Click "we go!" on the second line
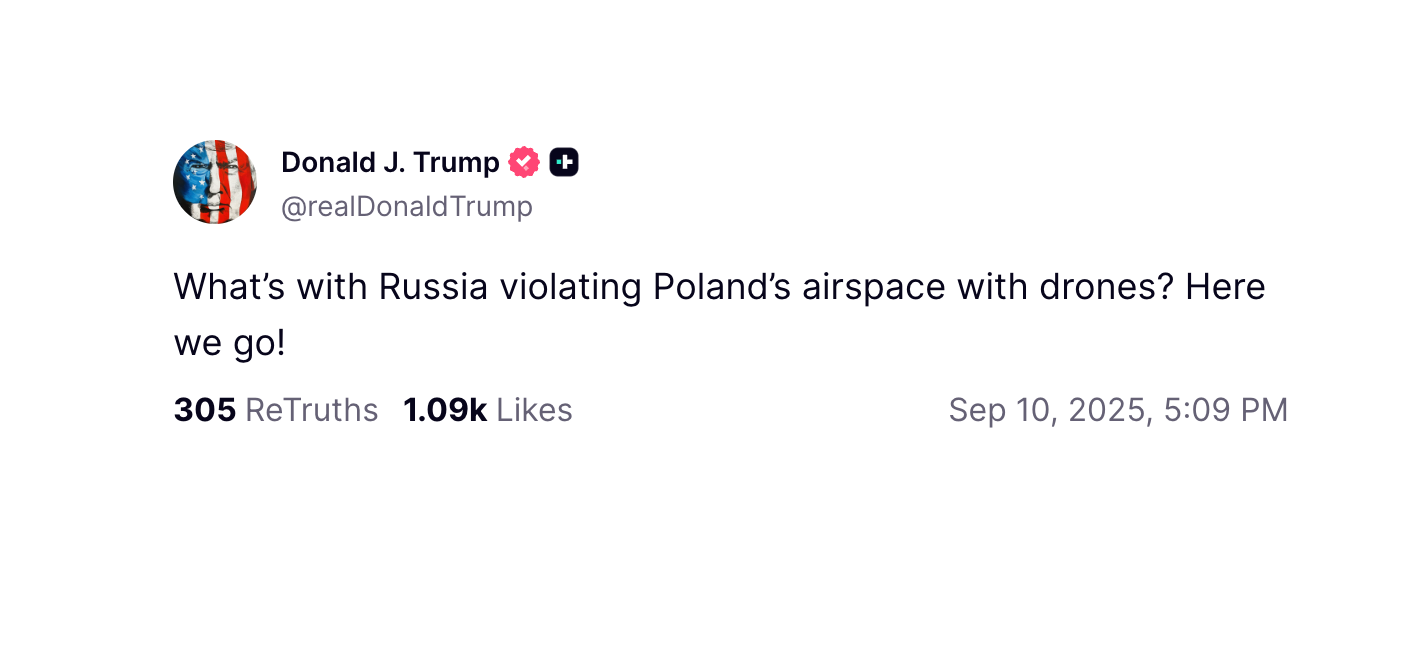 229,344
